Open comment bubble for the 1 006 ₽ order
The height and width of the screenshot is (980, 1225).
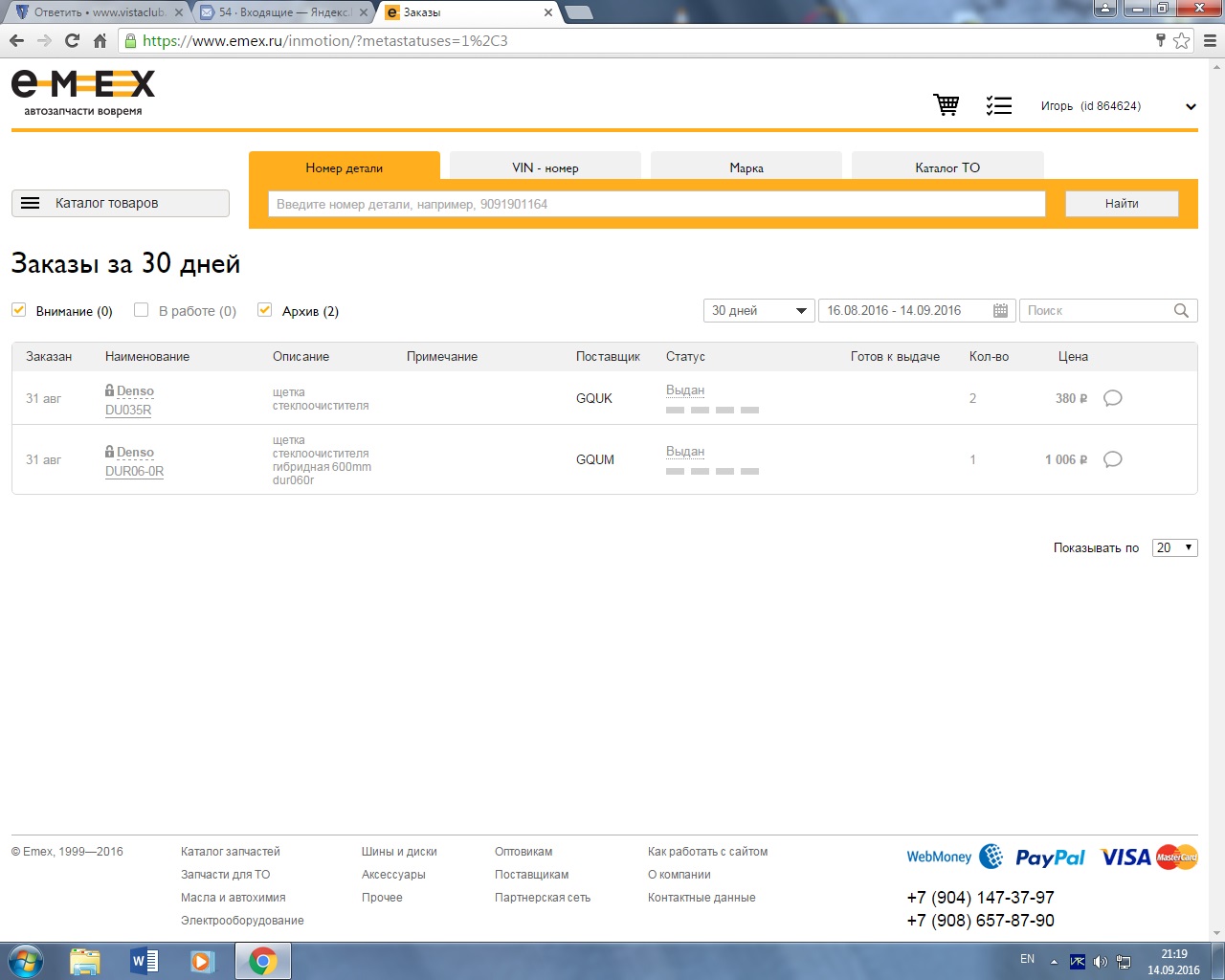pyautogui.click(x=1112, y=459)
